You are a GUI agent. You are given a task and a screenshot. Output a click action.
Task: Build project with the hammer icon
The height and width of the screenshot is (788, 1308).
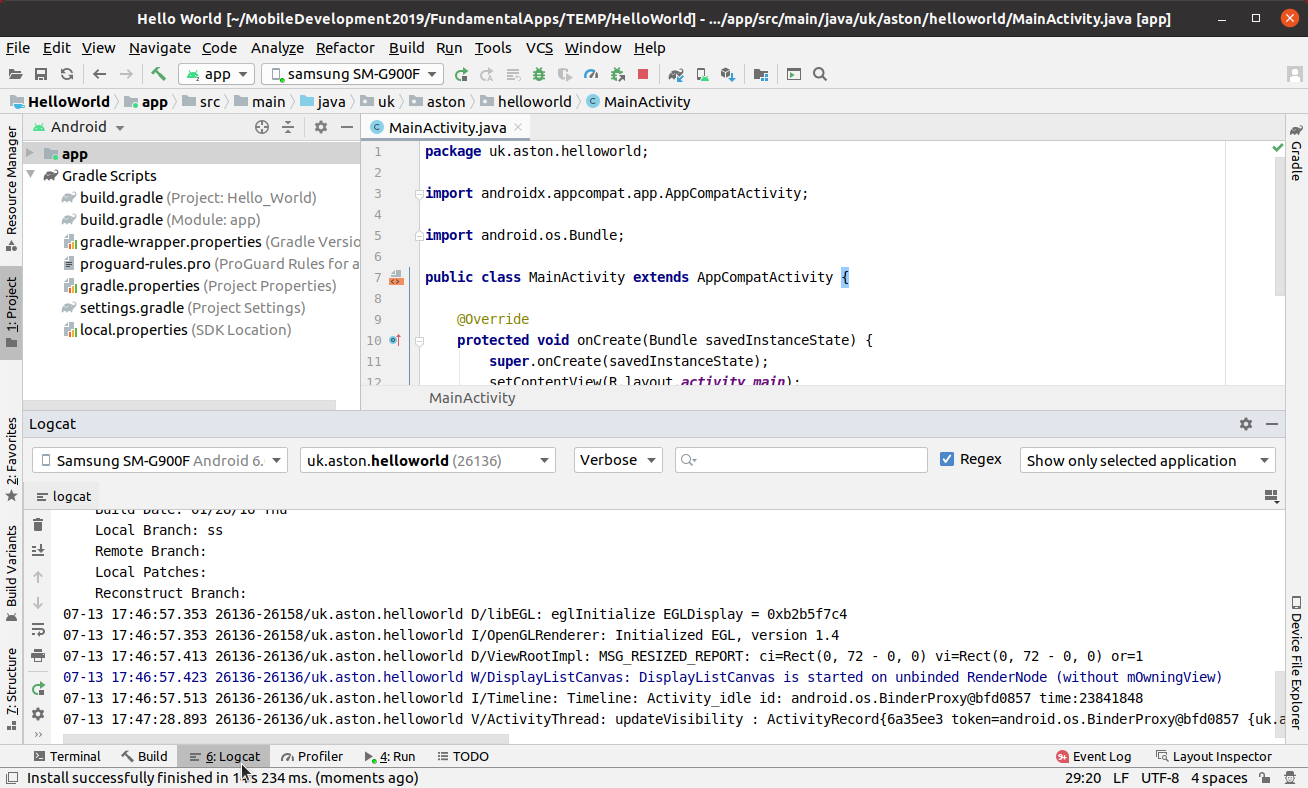(x=158, y=74)
